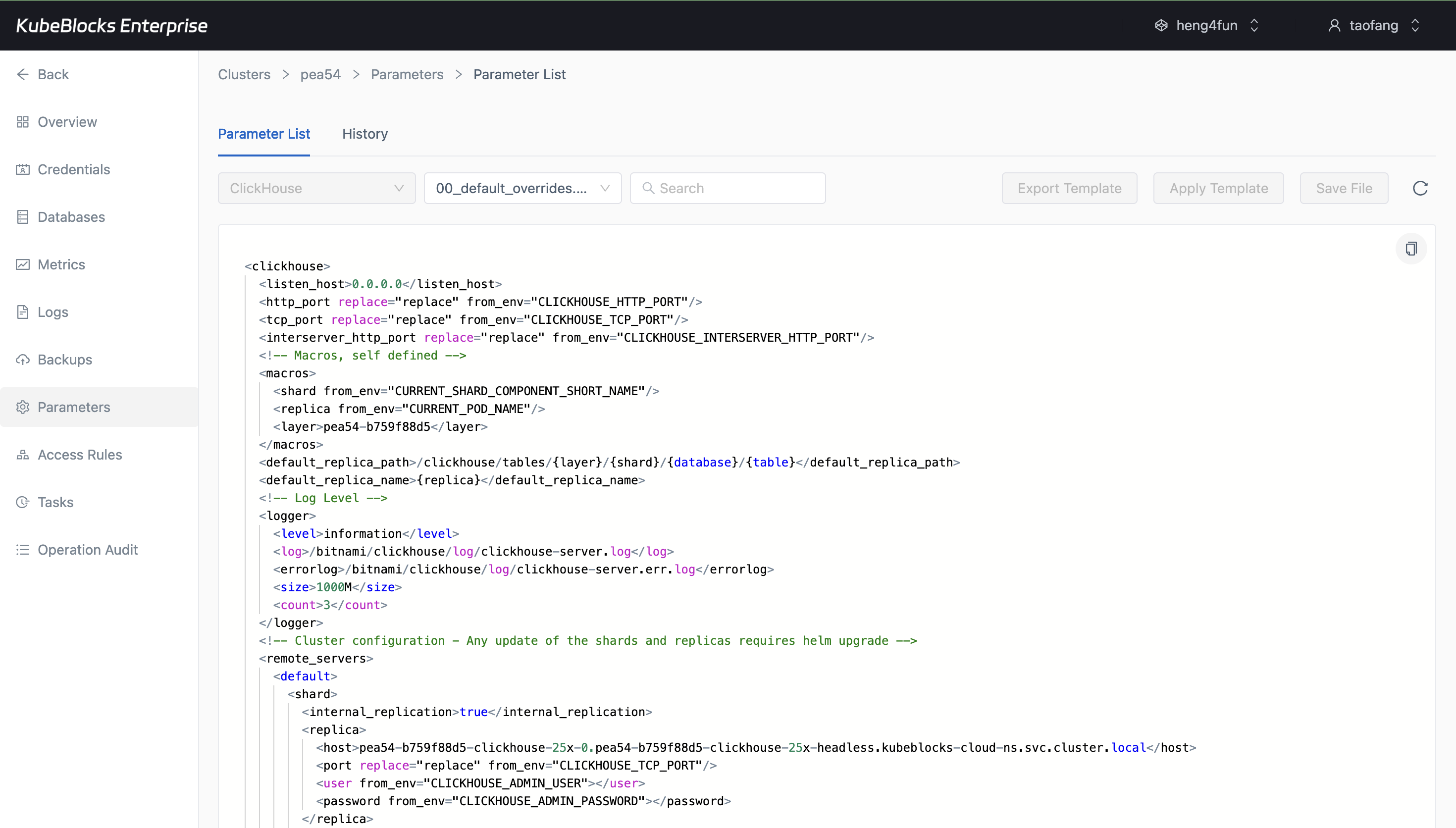
Task: Open the Databases panel
Action: point(71,217)
